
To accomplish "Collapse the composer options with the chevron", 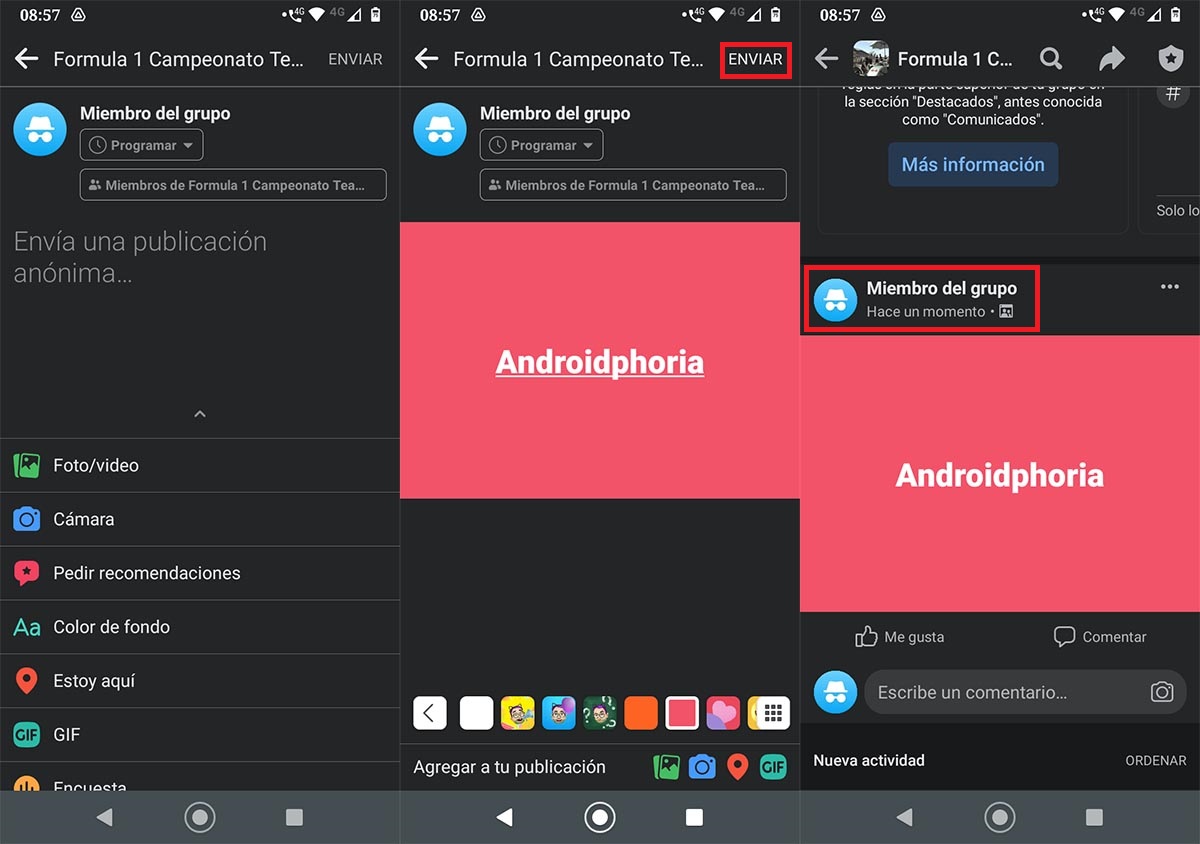I will pos(199,413).
